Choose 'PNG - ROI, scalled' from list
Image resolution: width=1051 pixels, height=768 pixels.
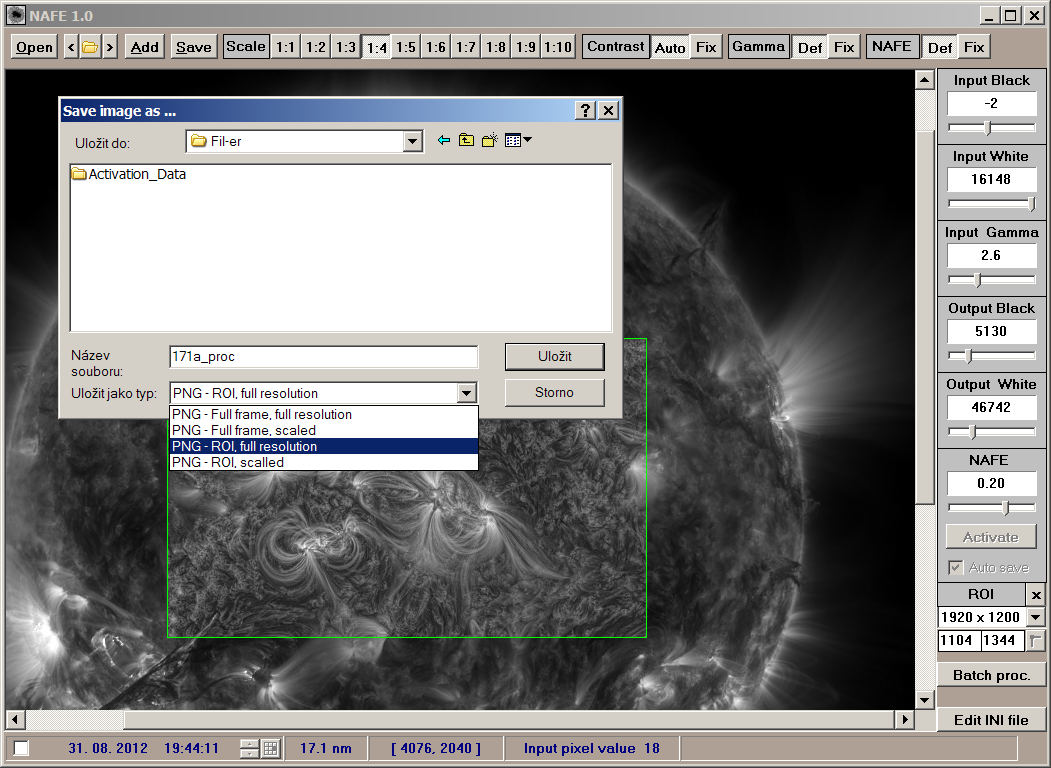click(x=228, y=462)
